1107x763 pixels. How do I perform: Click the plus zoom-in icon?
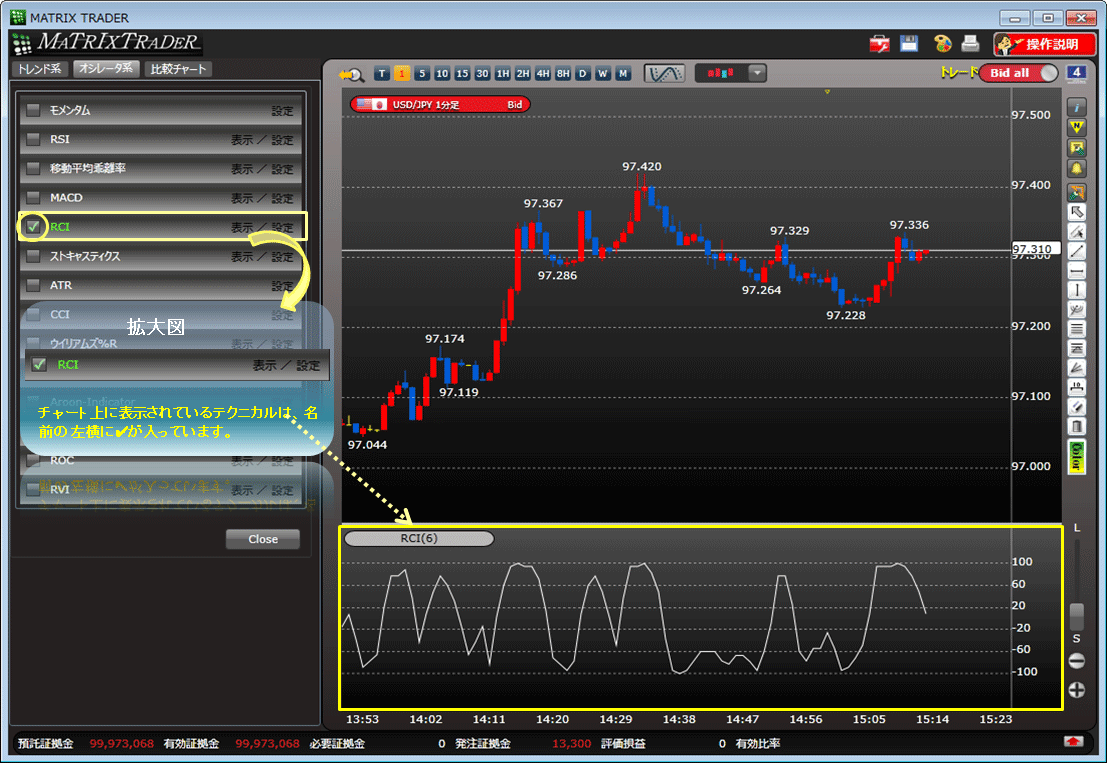point(1076,690)
